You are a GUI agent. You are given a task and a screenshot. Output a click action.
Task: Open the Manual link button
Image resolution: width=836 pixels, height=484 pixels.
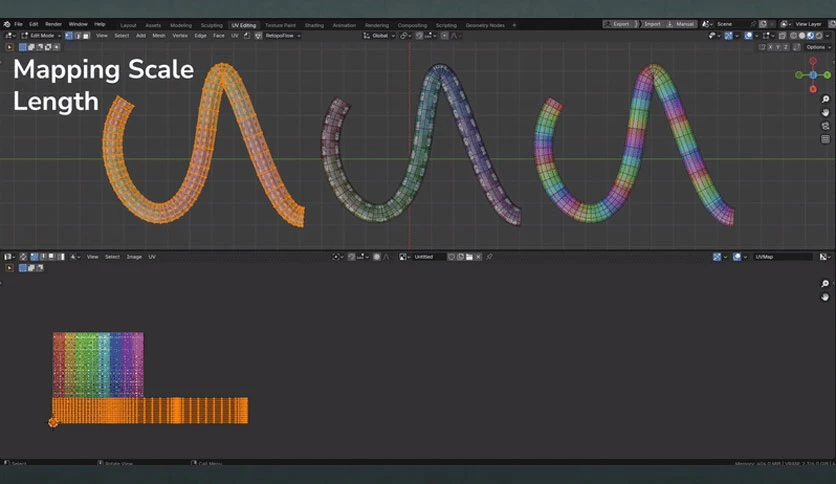[x=681, y=25]
